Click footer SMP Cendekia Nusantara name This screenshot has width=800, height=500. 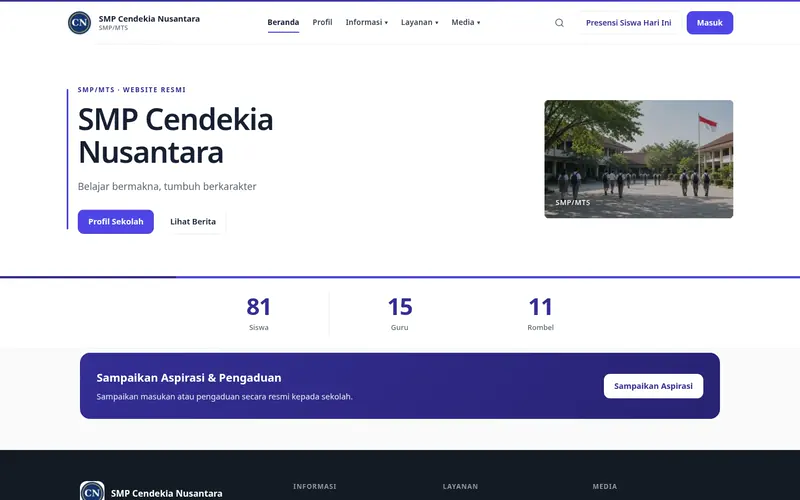pos(166,493)
